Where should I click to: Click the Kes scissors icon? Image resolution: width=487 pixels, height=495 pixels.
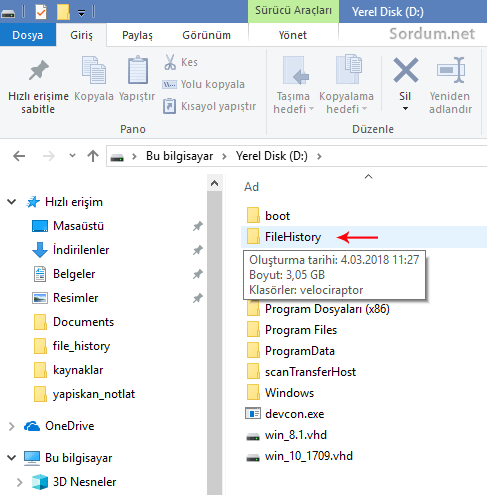[x=170, y=62]
